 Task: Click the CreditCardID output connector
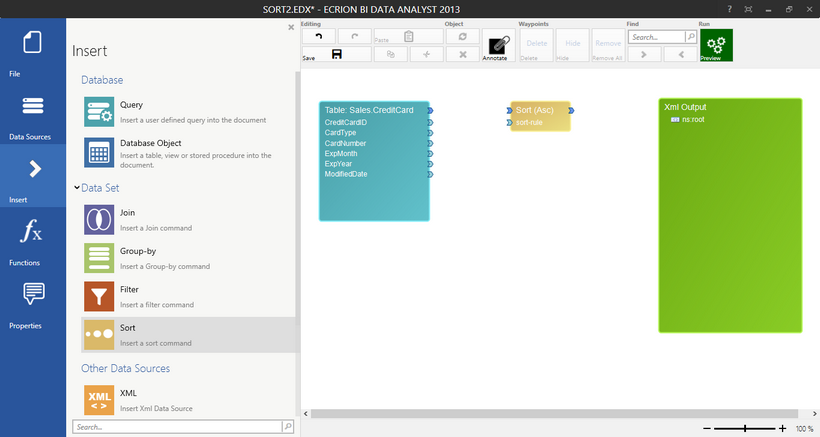pos(430,122)
